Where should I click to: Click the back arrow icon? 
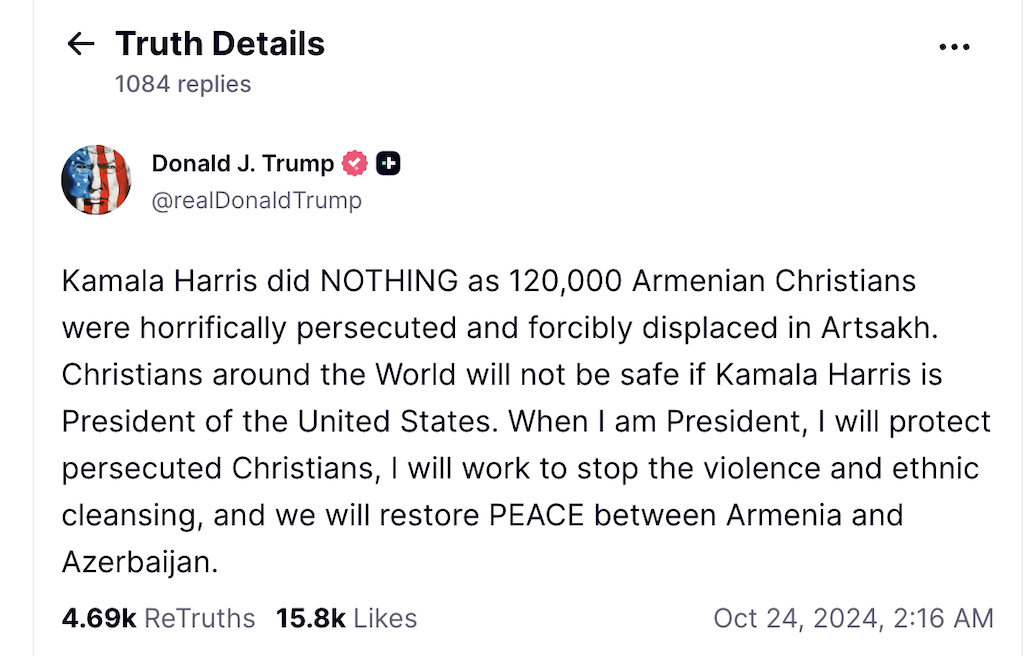tap(80, 44)
